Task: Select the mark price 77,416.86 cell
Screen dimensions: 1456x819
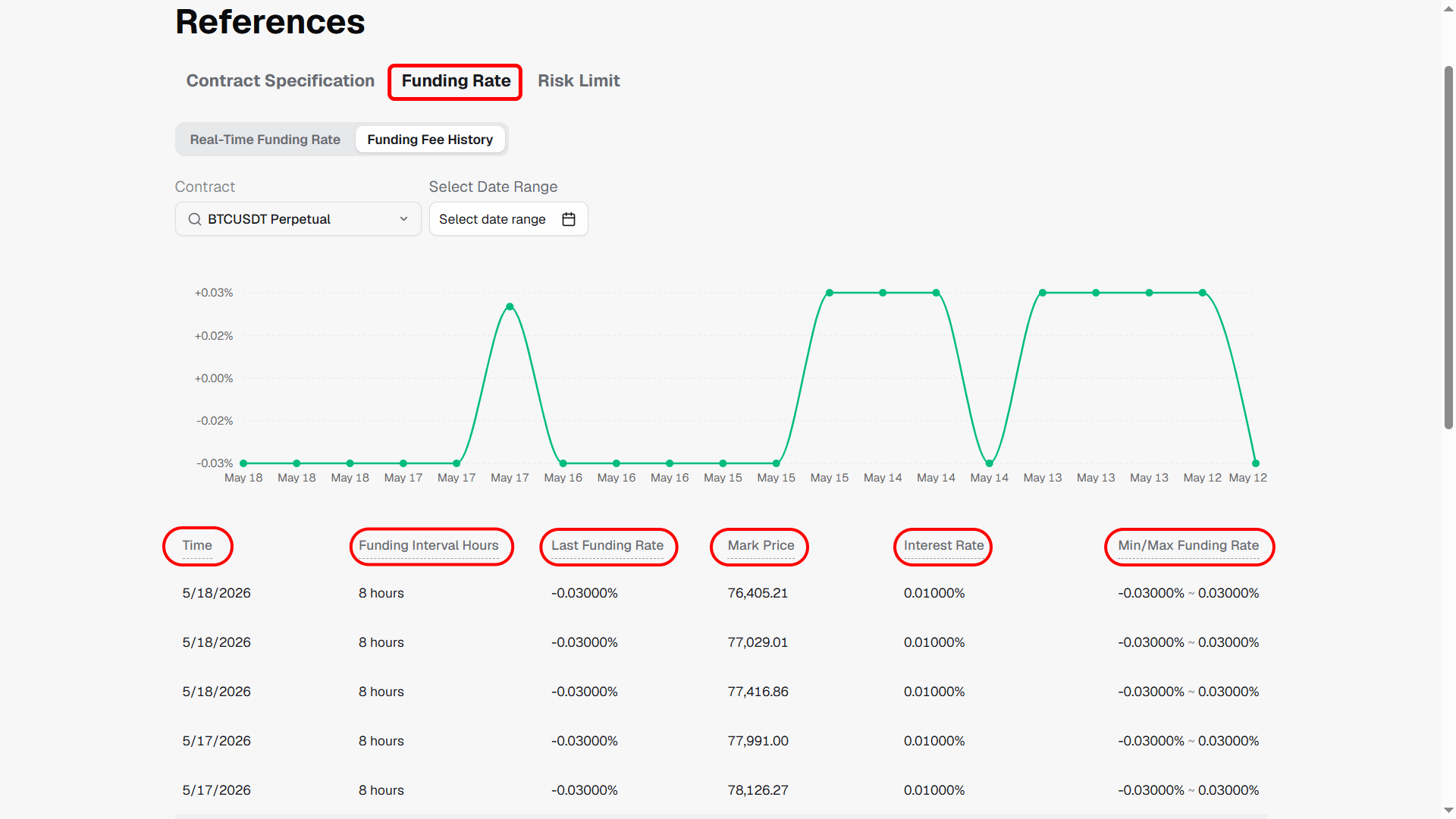Action: pos(758,692)
